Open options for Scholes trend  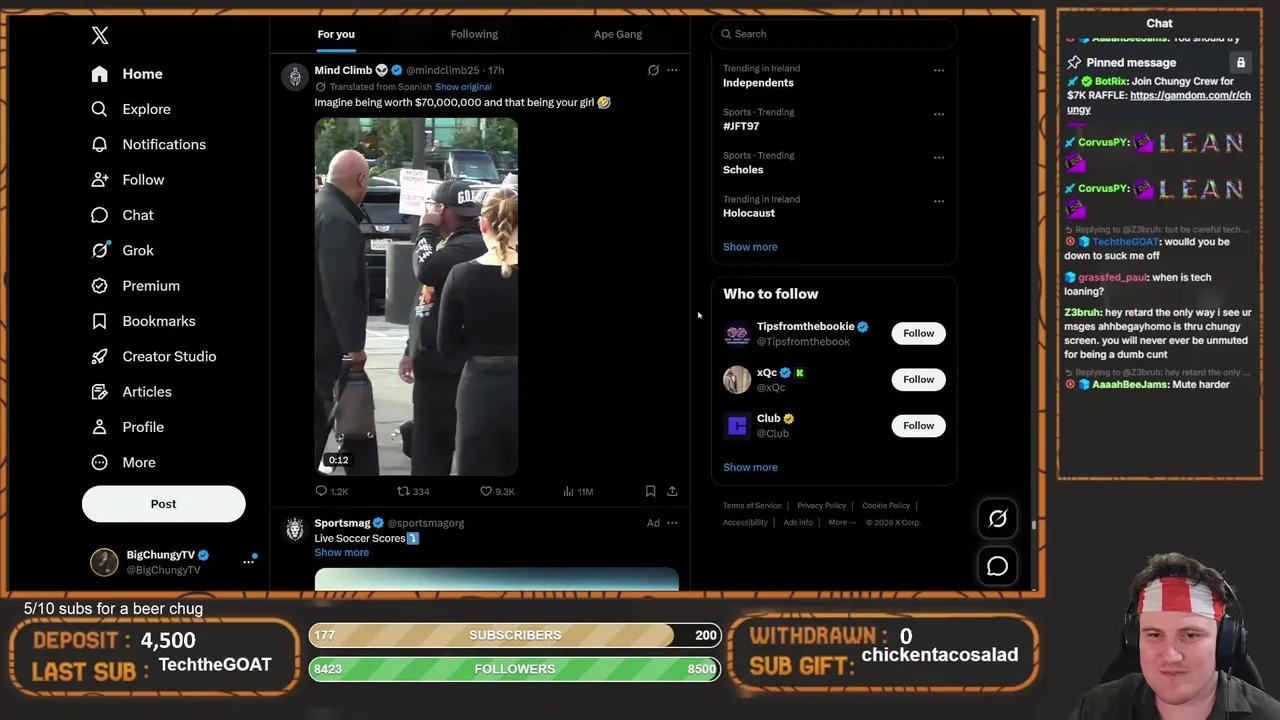(939, 157)
